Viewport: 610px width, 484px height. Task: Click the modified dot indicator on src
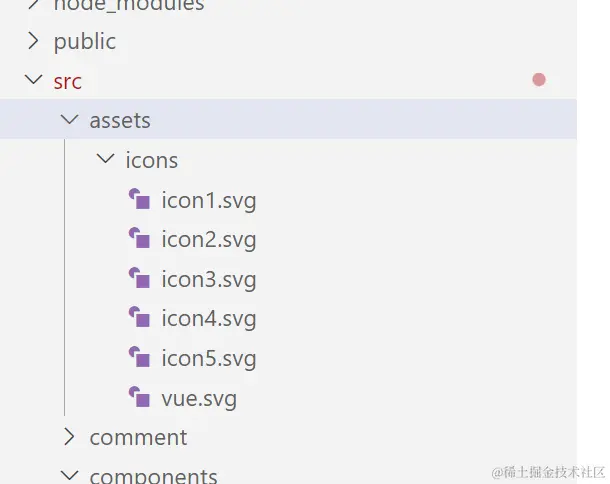coord(539,80)
